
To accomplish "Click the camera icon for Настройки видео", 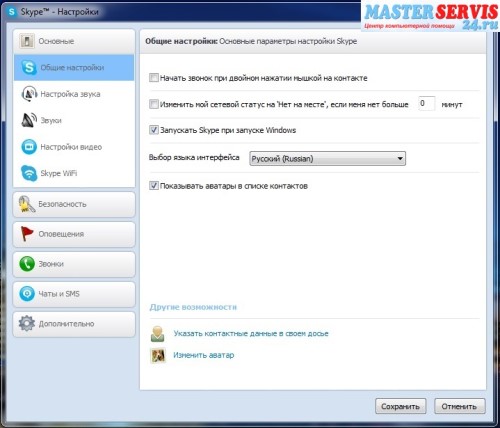I will coord(29,147).
